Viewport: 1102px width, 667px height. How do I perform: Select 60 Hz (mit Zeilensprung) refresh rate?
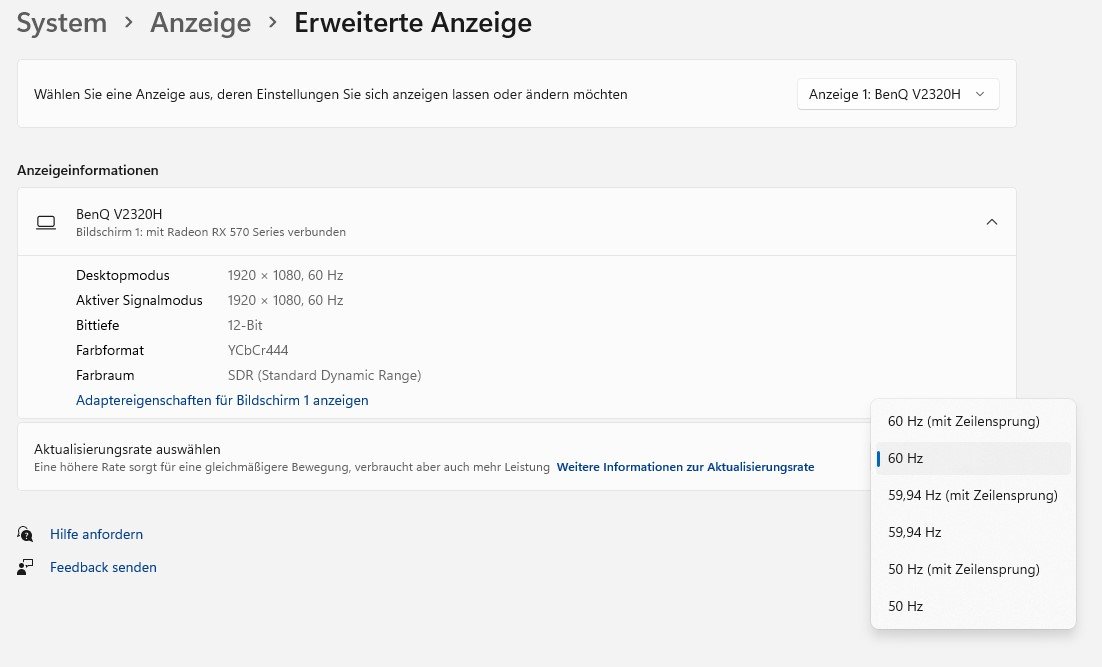click(973, 422)
